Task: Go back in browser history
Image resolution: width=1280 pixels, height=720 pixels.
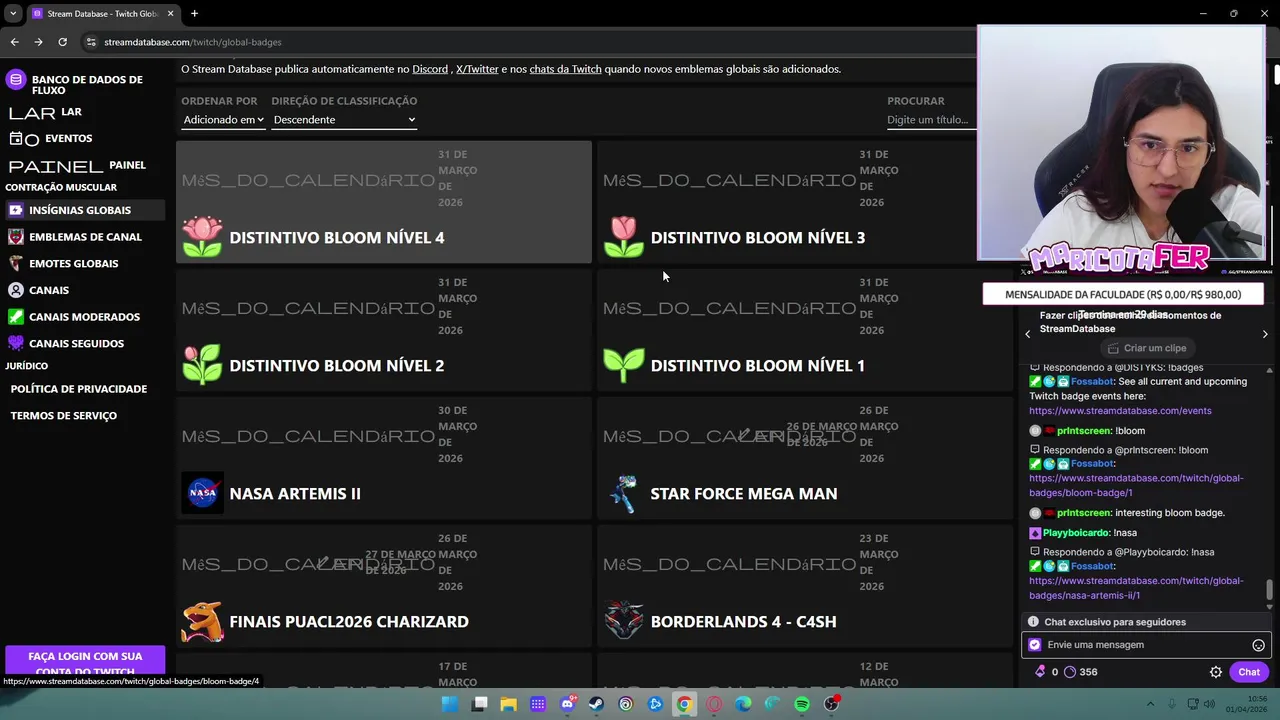Action: pos(14,42)
